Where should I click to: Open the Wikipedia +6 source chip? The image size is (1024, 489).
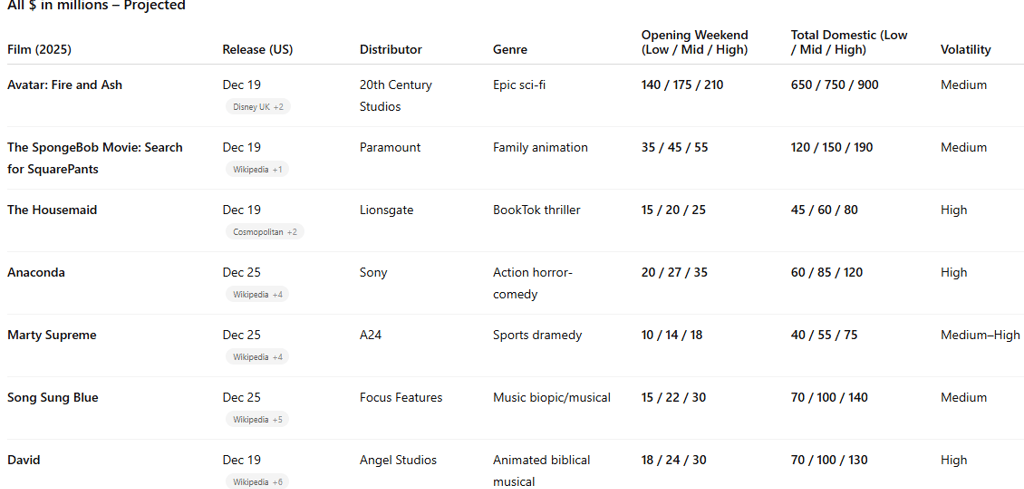(x=257, y=482)
